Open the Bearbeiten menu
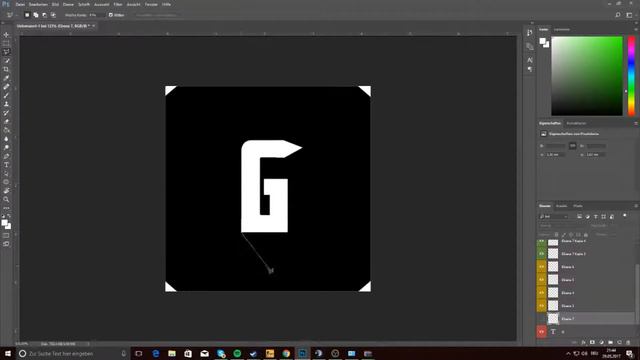Viewport: 640px width, 360px height. [38, 4]
